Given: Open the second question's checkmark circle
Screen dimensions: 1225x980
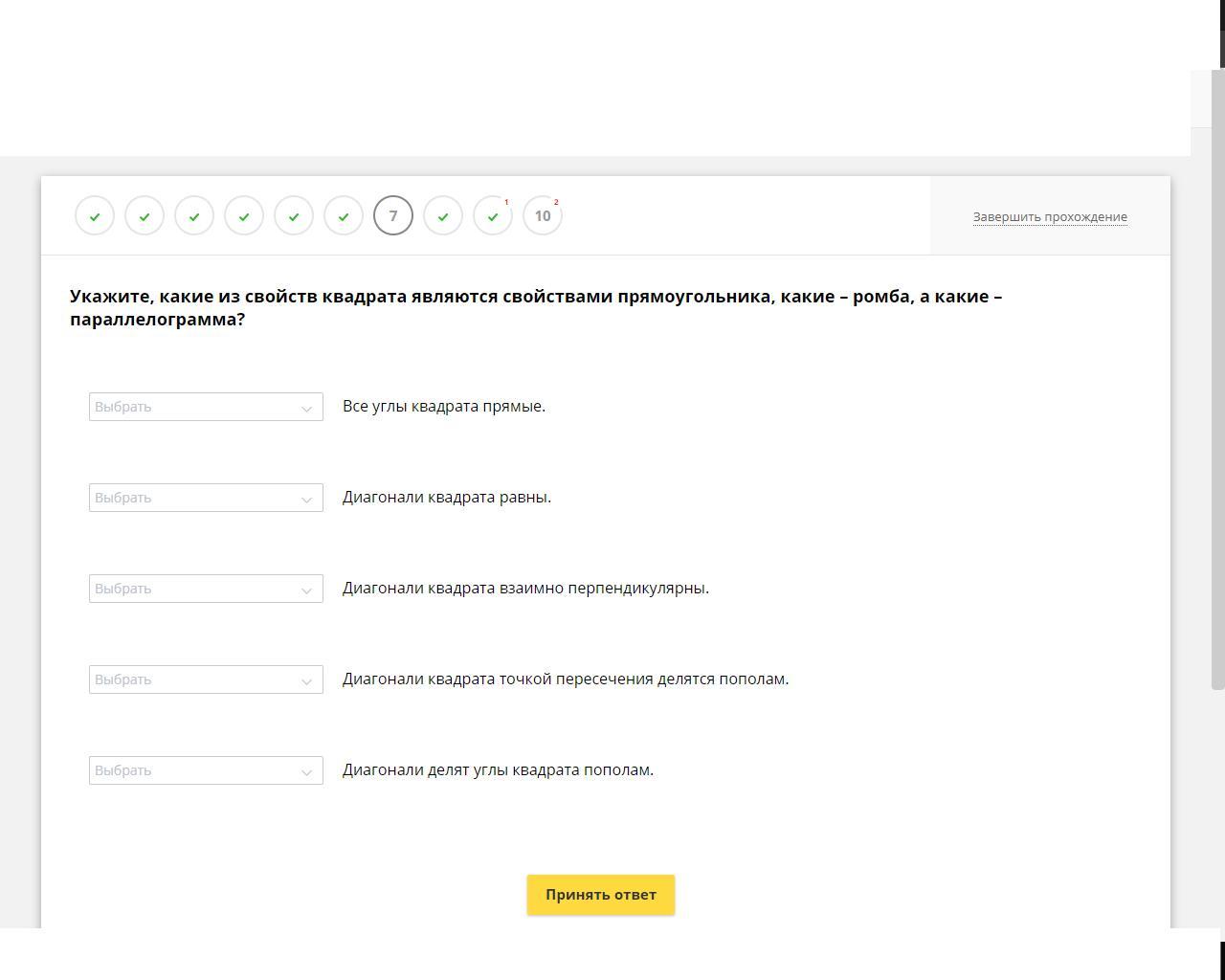Looking at the screenshot, I should click(x=145, y=216).
